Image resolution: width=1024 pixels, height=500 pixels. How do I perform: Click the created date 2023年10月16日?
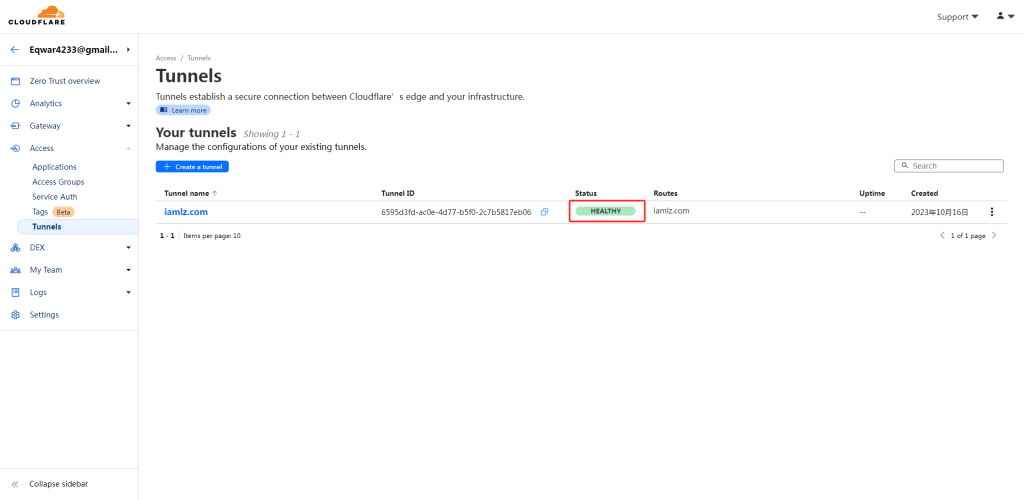point(940,212)
